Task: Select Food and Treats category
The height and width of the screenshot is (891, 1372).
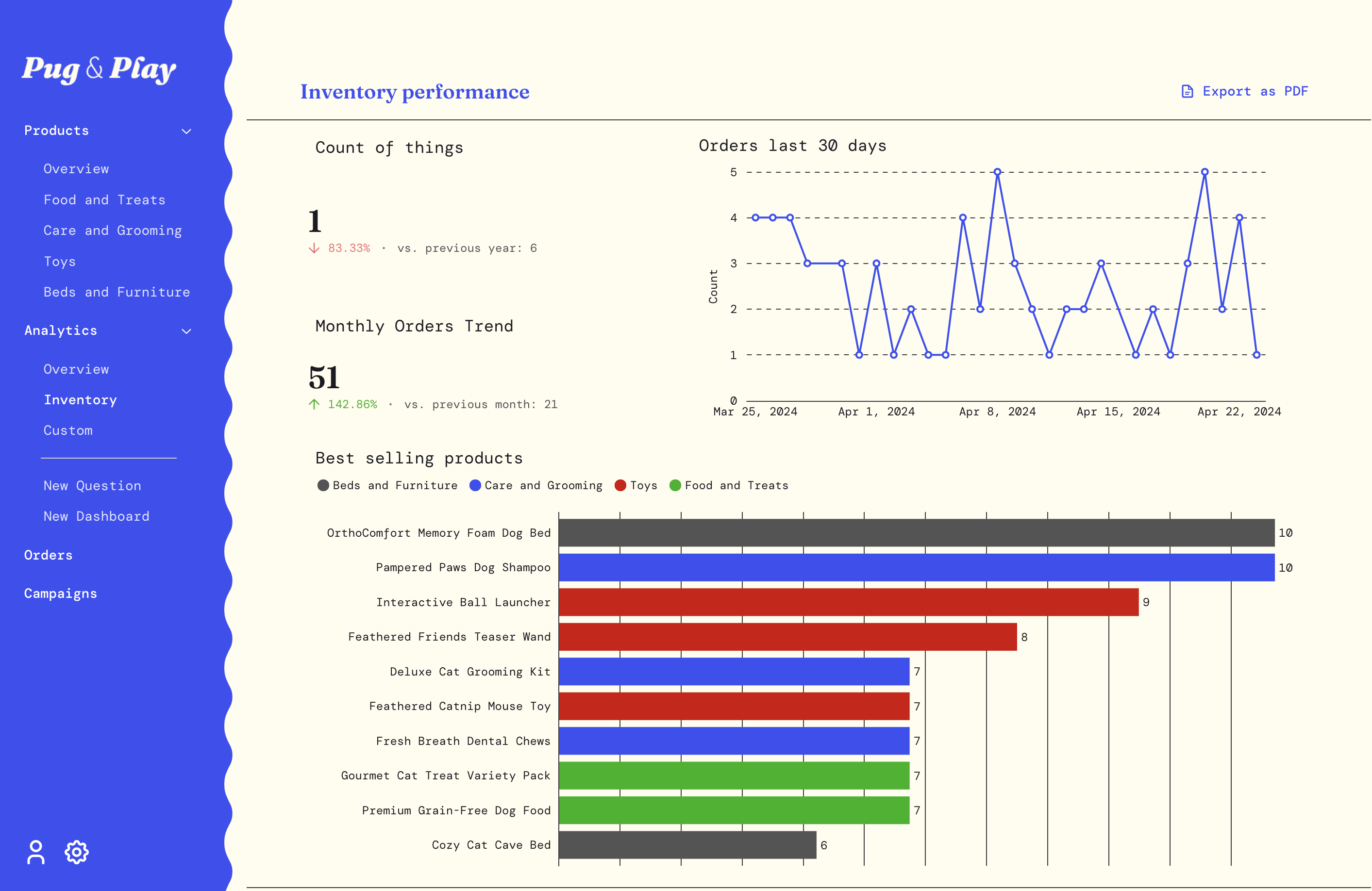Action: (103, 200)
